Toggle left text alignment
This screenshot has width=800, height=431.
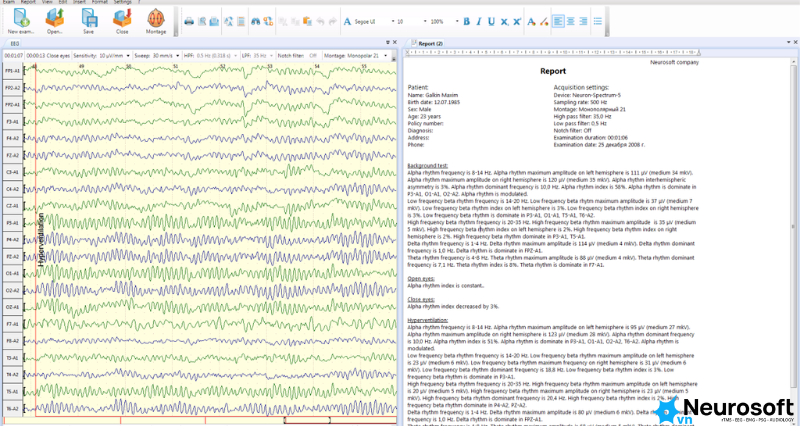click(558, 21)
